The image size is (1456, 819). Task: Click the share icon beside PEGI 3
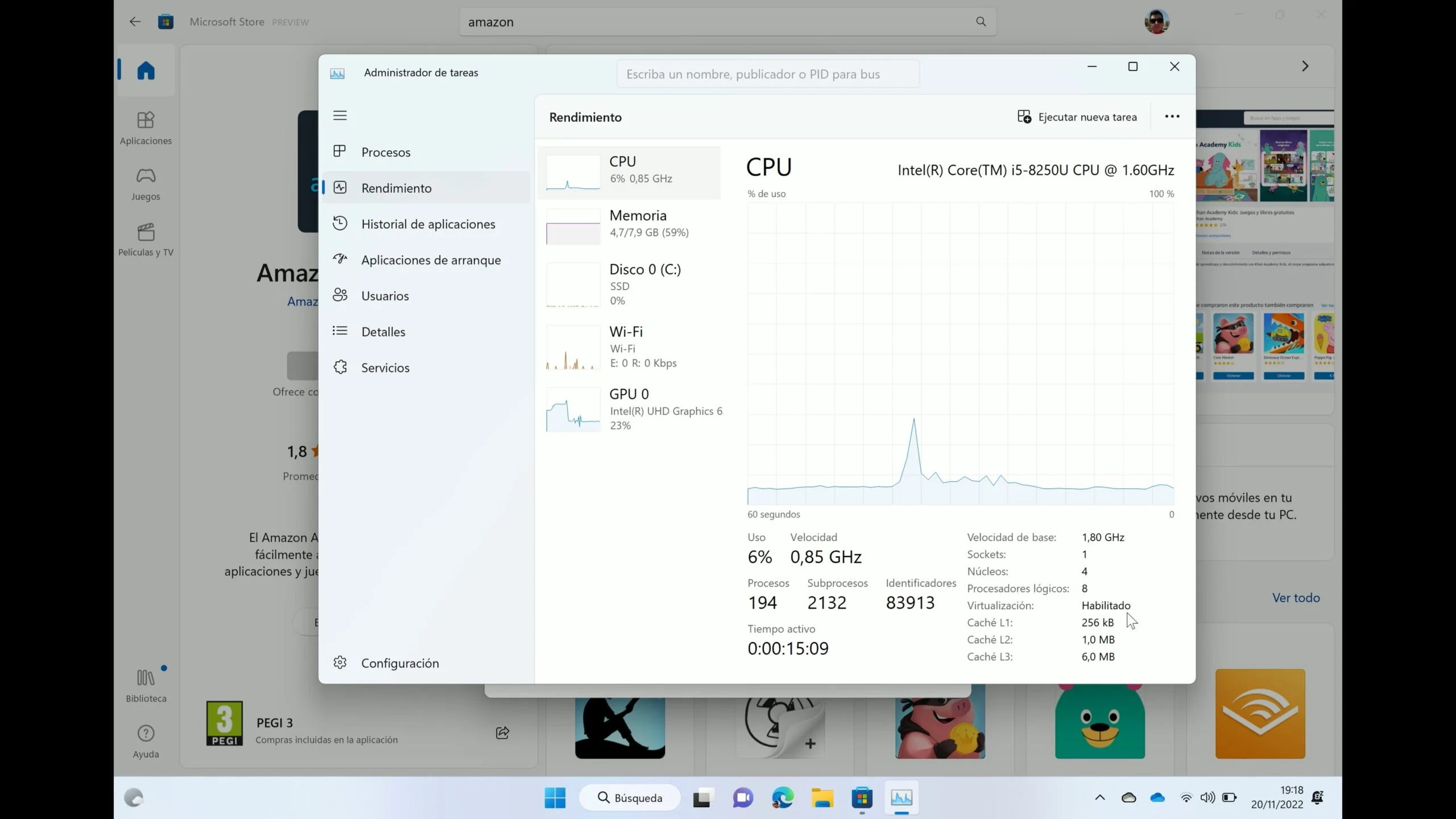[x=502, y=733]
